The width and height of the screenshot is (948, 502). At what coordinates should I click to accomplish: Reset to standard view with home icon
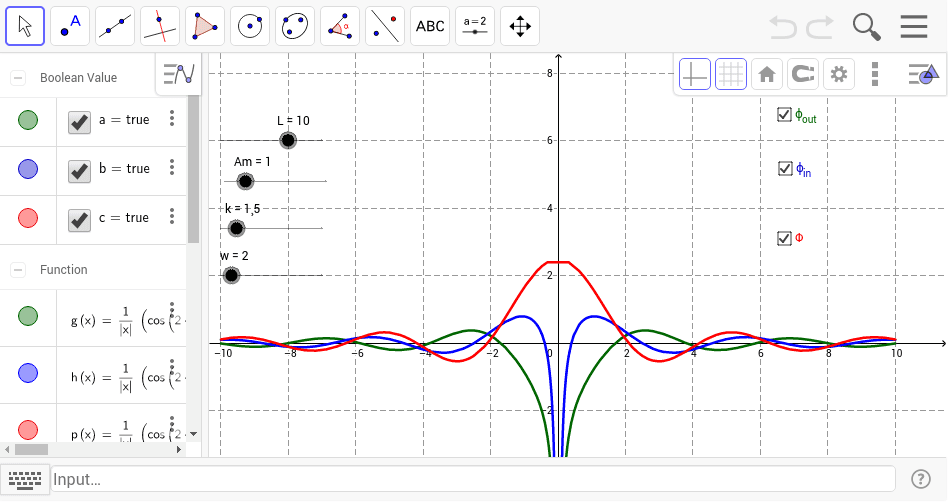[767, 74]
